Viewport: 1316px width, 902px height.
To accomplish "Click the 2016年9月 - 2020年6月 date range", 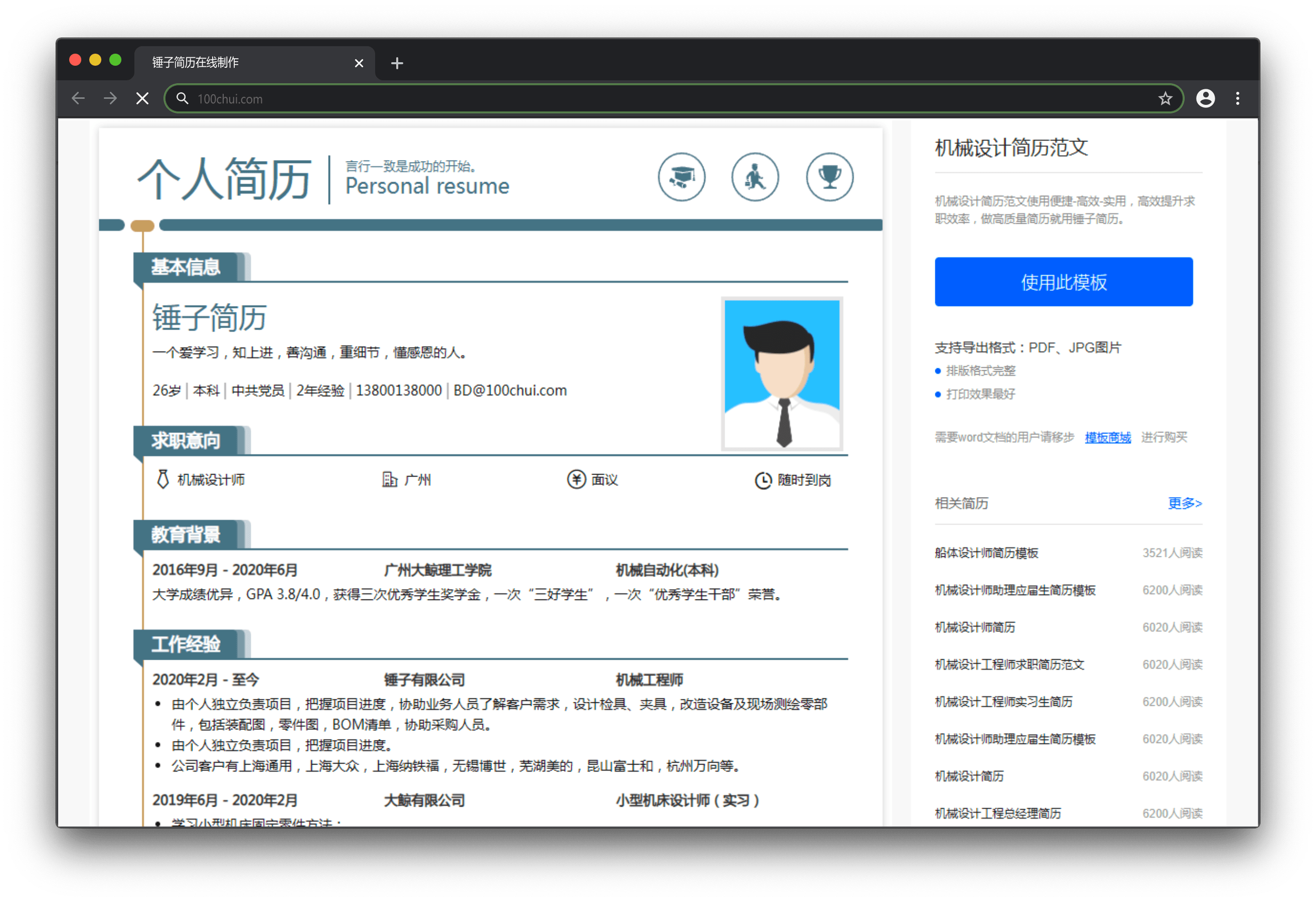I will tap(225, 570).
